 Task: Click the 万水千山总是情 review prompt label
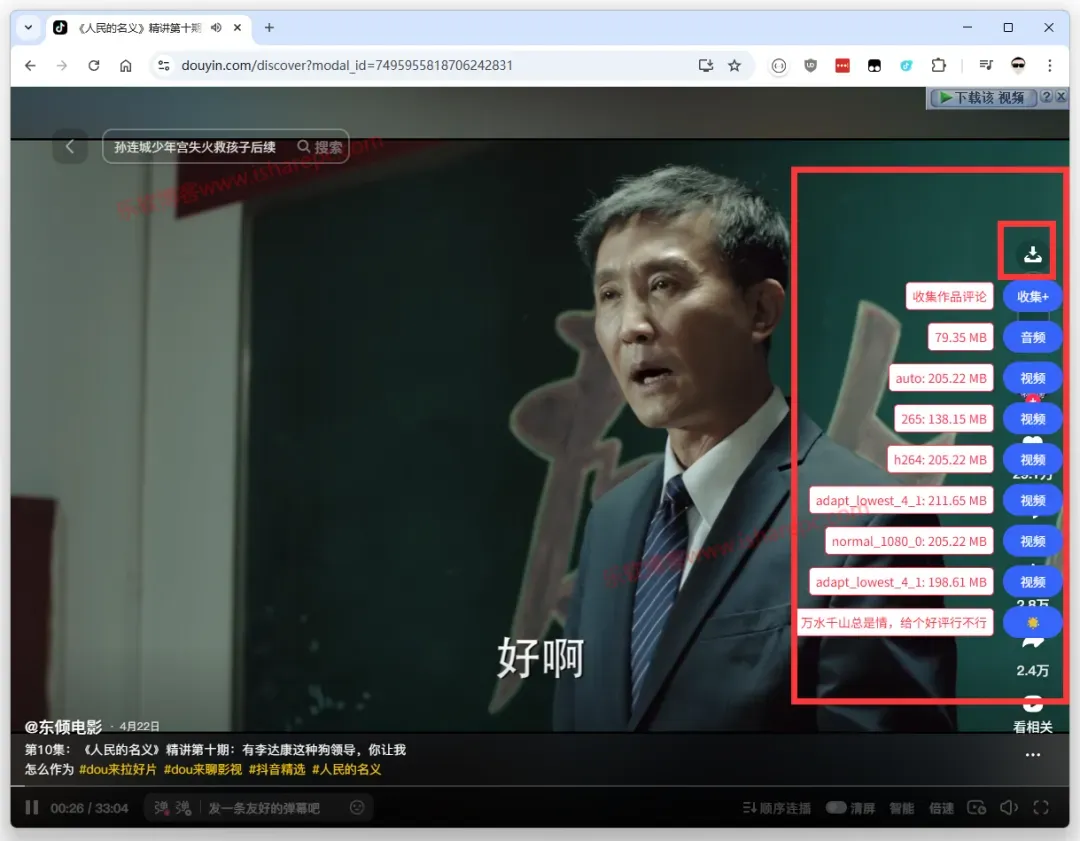tap(894, 623)
